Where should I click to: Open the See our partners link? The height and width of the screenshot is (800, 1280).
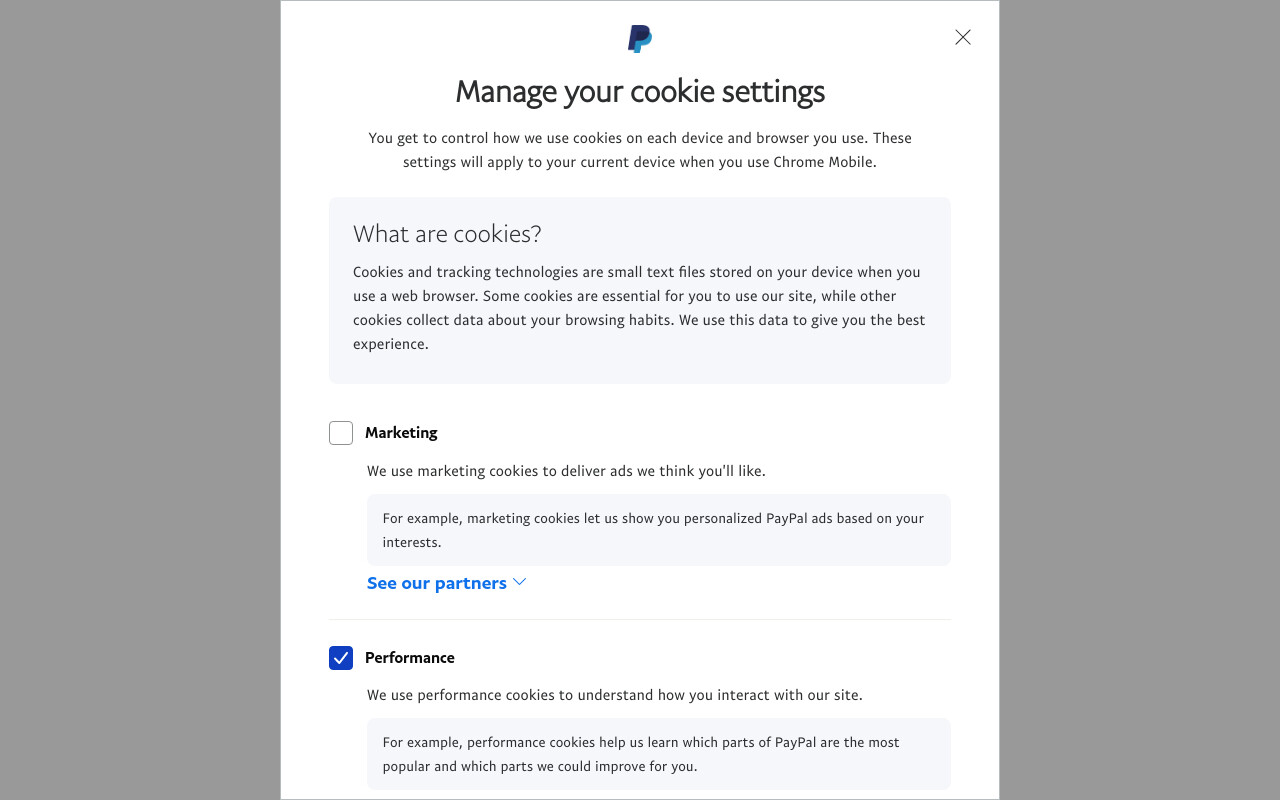(437, 583)
